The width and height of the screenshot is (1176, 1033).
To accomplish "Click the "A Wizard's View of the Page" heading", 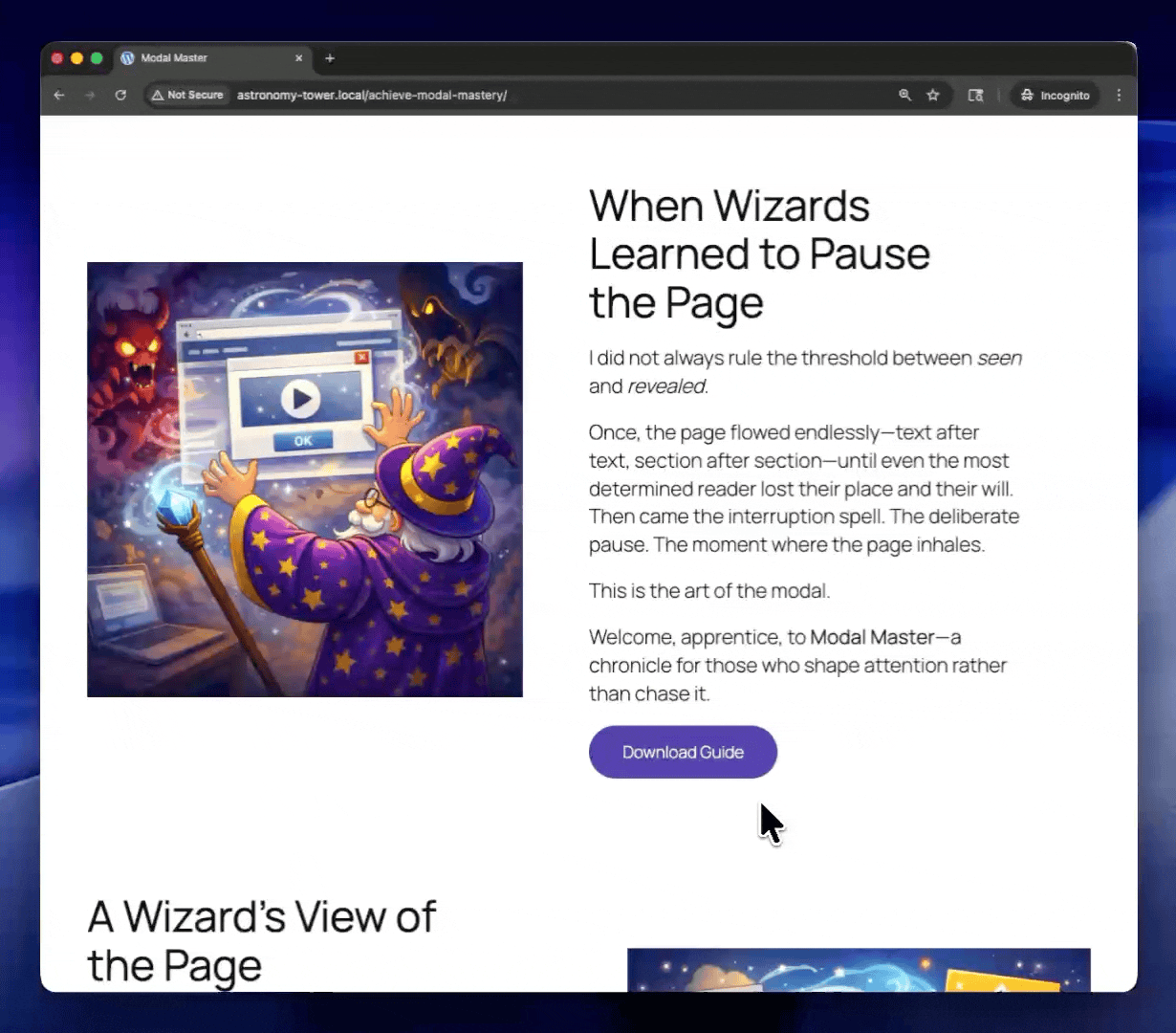I will [261, 941].
